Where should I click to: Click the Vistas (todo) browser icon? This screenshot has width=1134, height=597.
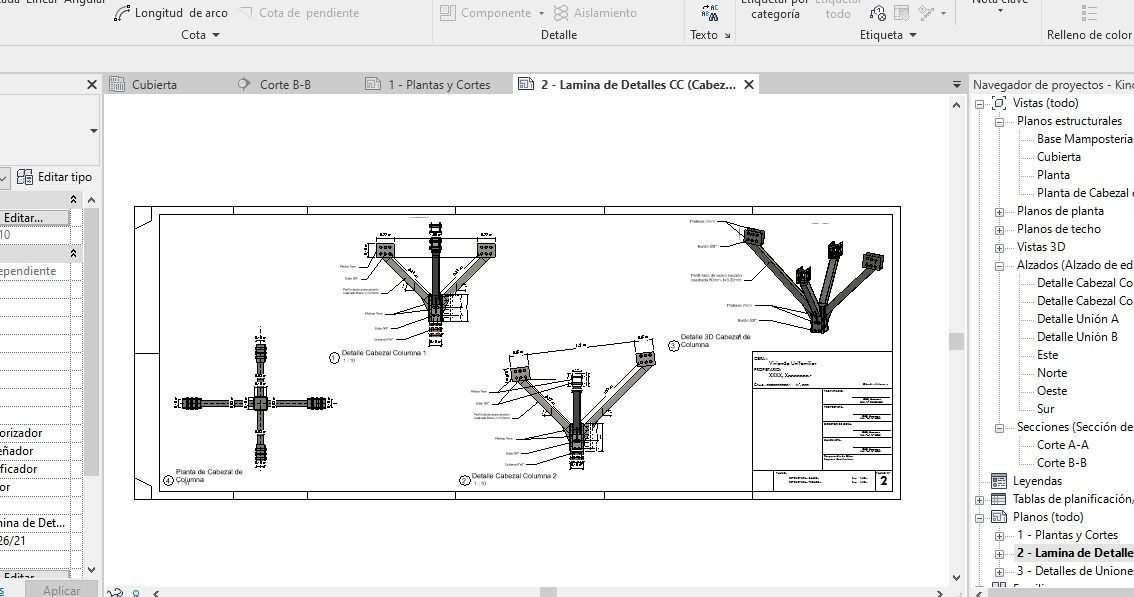tap(999, 103)
